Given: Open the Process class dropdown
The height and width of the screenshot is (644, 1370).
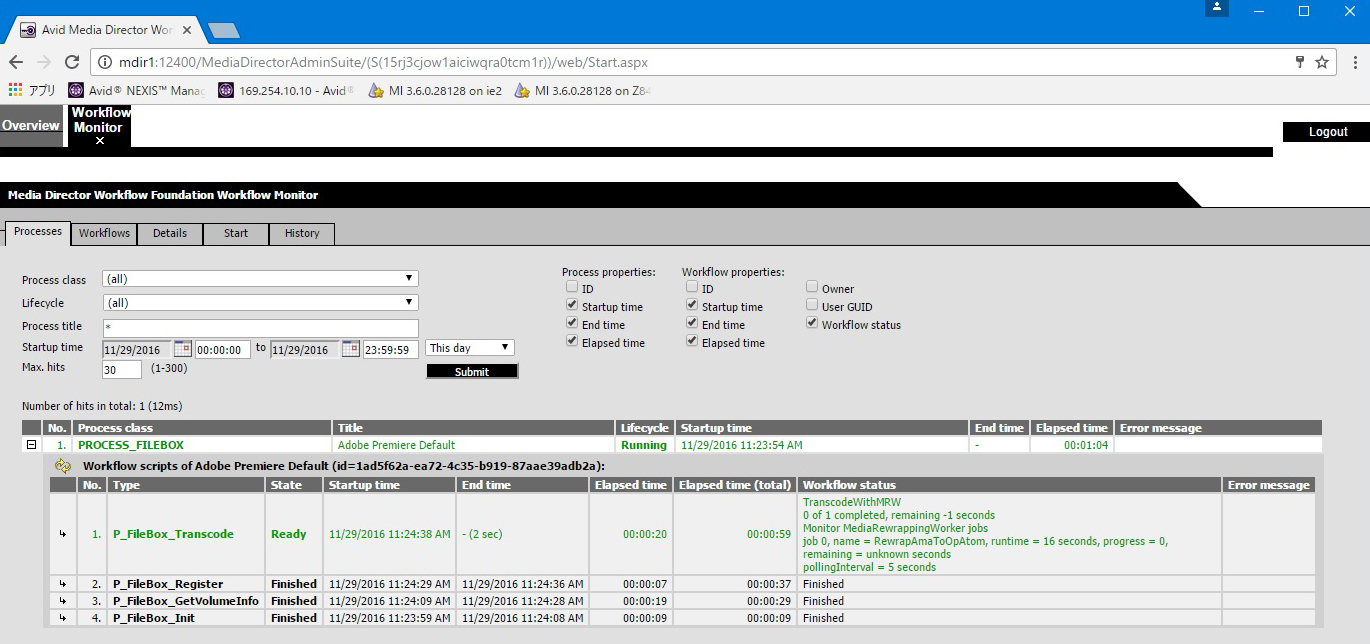Looking at the screenshot, I should pyautogui.click(x=260, y=279).
